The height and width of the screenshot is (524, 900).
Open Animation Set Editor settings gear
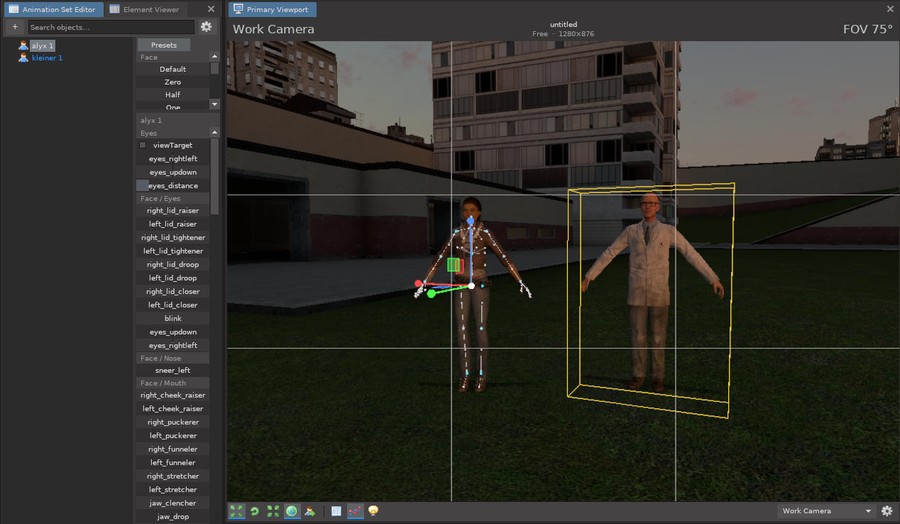pos(206,26)
